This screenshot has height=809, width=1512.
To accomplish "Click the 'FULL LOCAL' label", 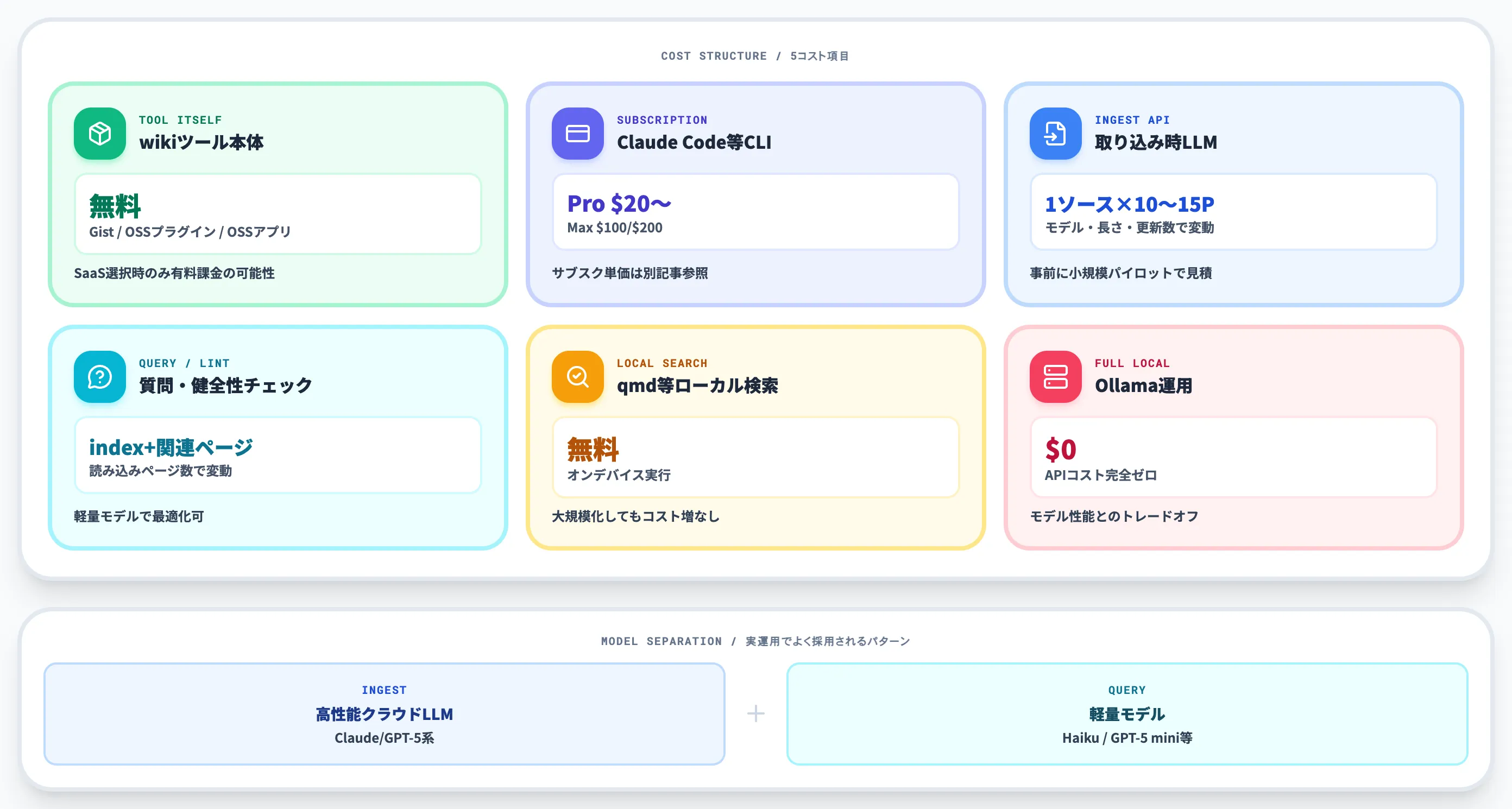I will click(x=1132, y=363).
